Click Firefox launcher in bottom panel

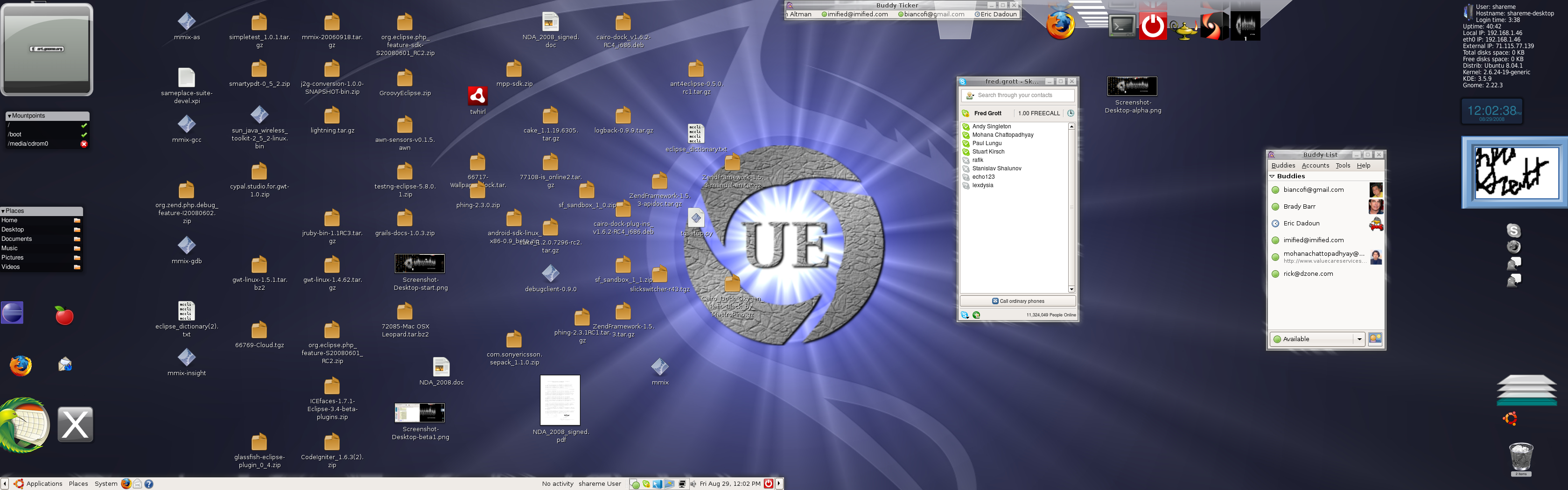point(126,484)
